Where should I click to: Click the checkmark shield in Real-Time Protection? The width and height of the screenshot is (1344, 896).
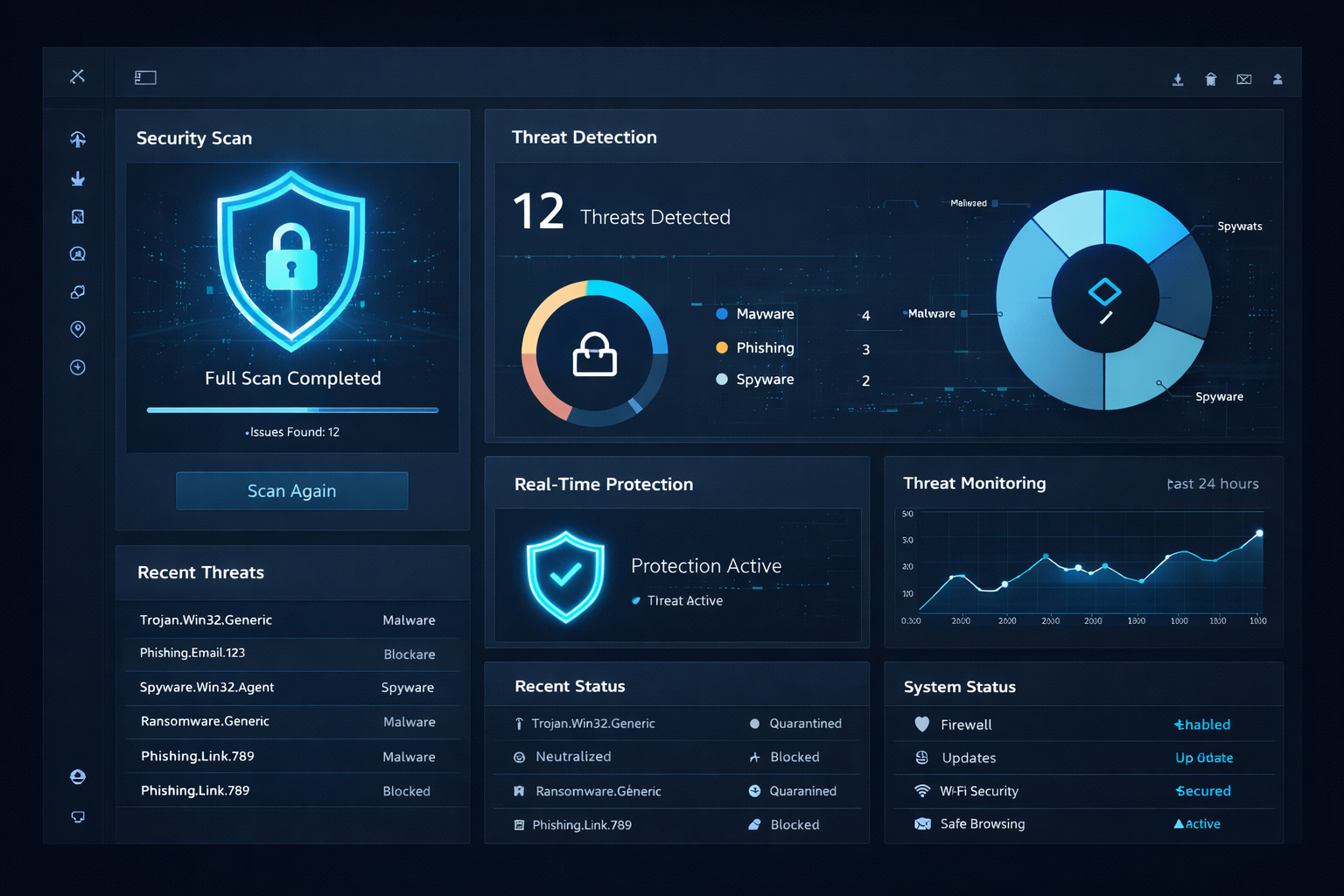(x=565, y=577)
